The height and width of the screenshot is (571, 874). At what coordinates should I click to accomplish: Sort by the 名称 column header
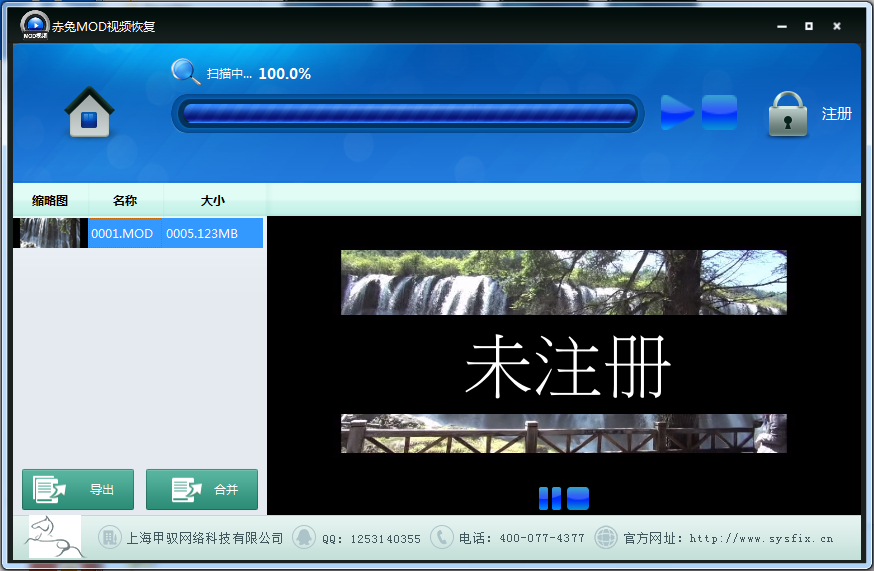pyautogui.click(x=125, y=200)
